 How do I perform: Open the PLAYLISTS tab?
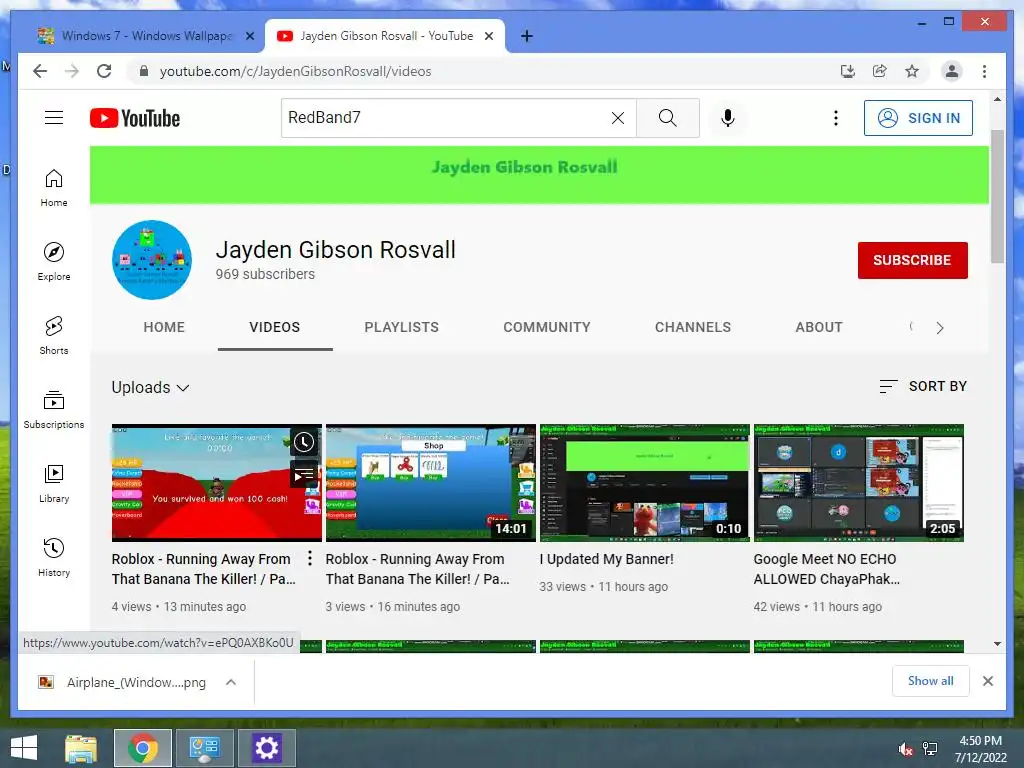(401, 327)
